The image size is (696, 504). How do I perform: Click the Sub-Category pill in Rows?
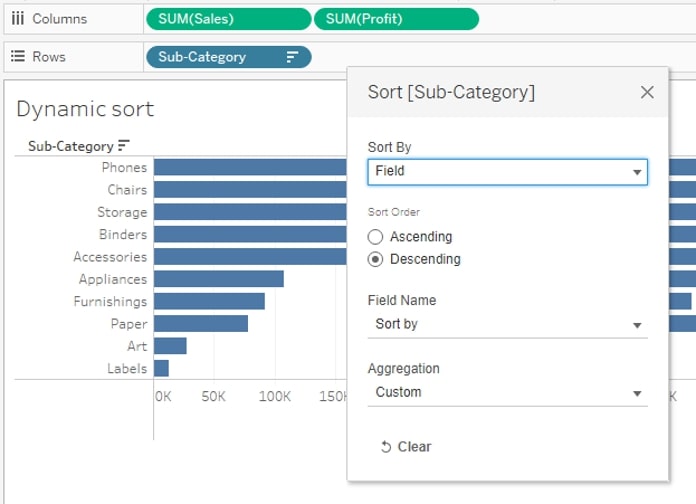(229, 57)
